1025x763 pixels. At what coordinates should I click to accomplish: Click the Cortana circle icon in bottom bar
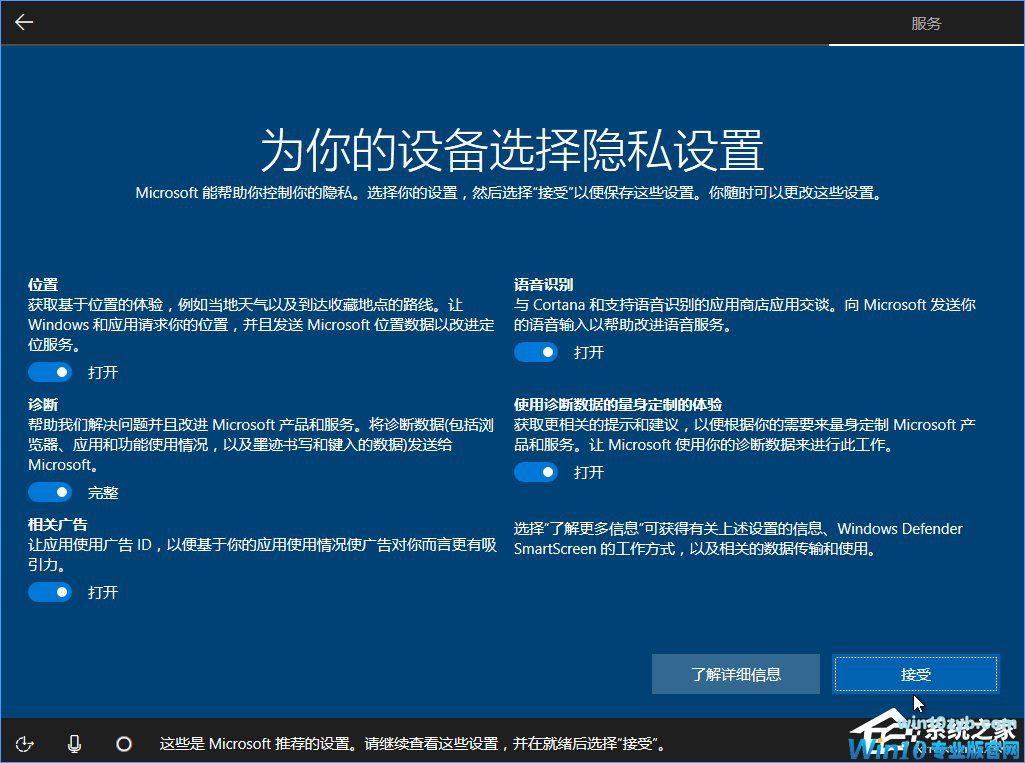point(123,743)
